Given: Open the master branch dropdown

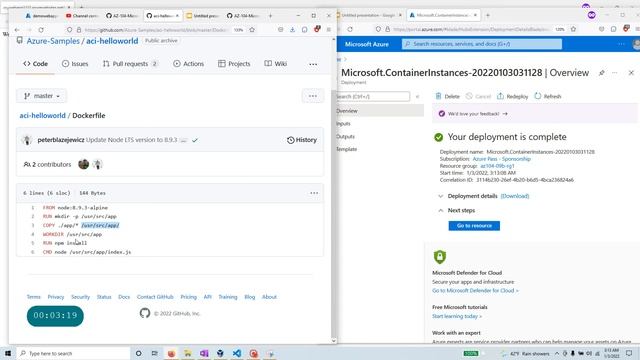Looking at the screenshot, I should pos(42,96).
